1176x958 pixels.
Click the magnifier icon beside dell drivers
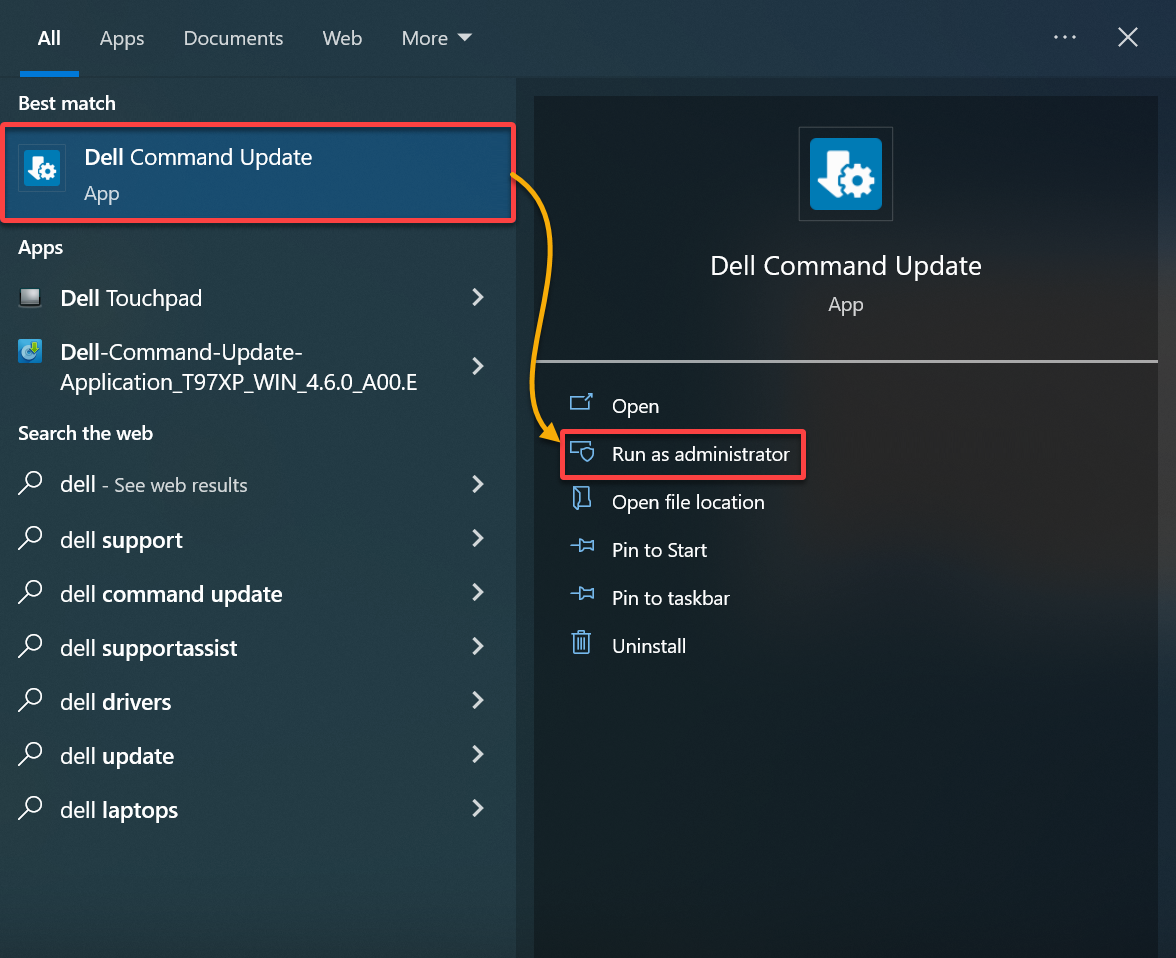coord(30,700)
